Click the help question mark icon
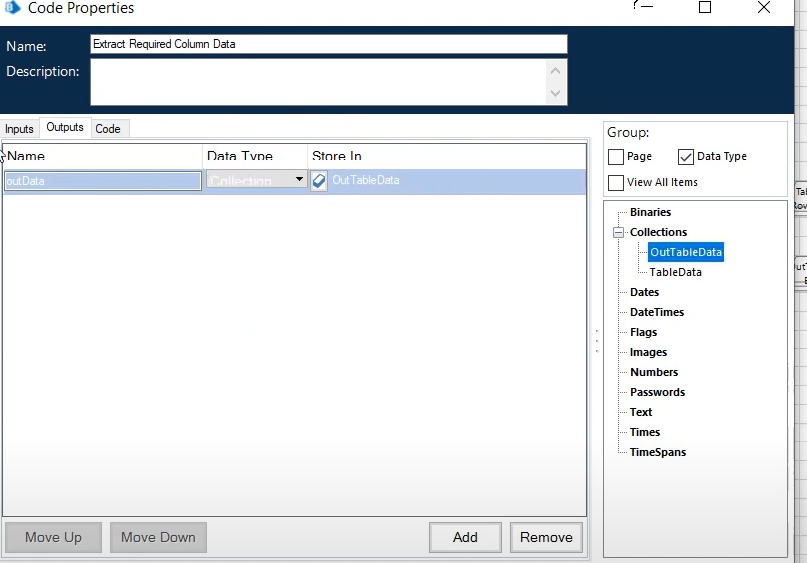Viewport: 807px width, 563px height. (x=635, y=5)
